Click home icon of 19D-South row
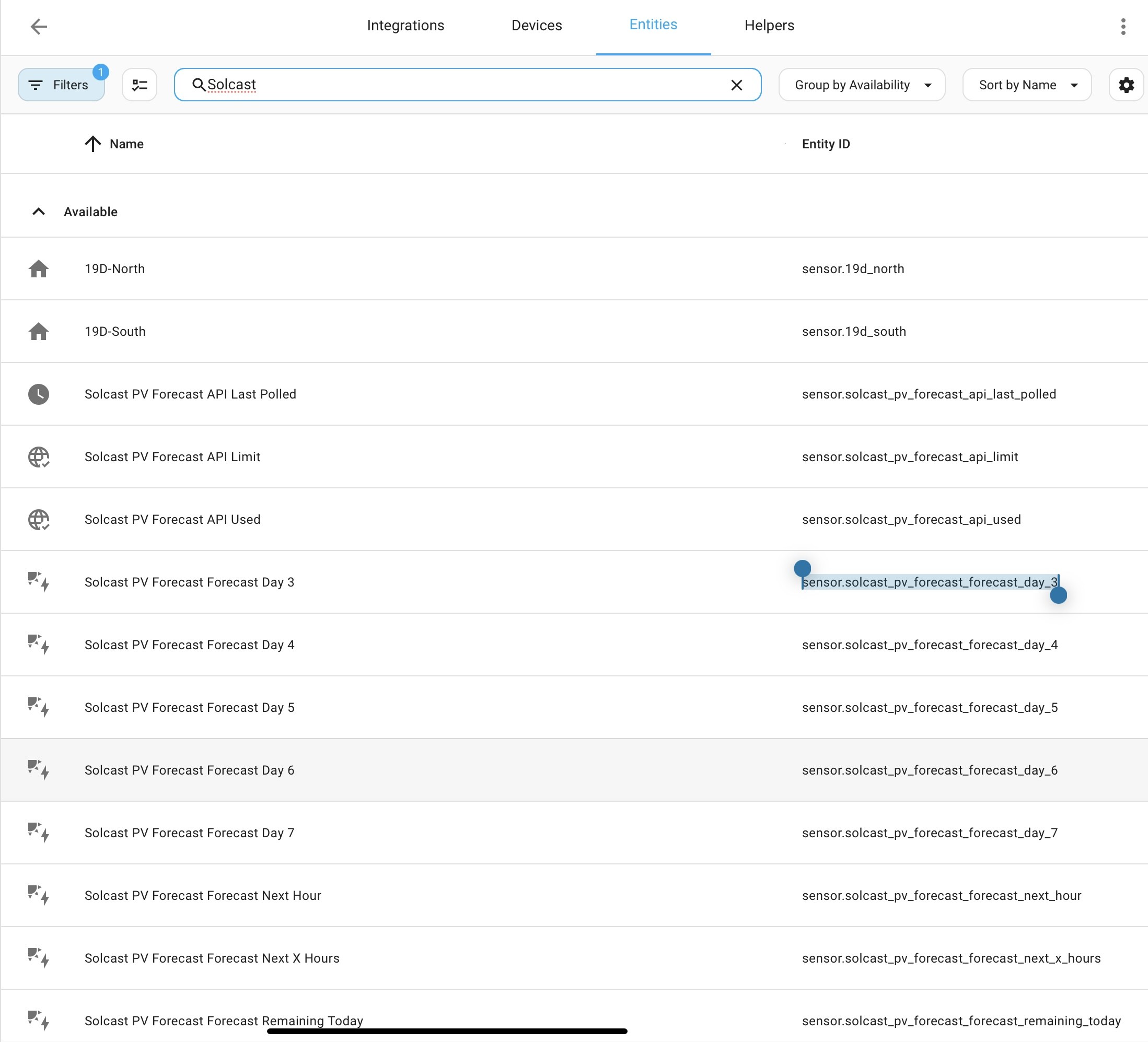The width and height of the screenshot is (1148, 1042). [x=39, y=331]
